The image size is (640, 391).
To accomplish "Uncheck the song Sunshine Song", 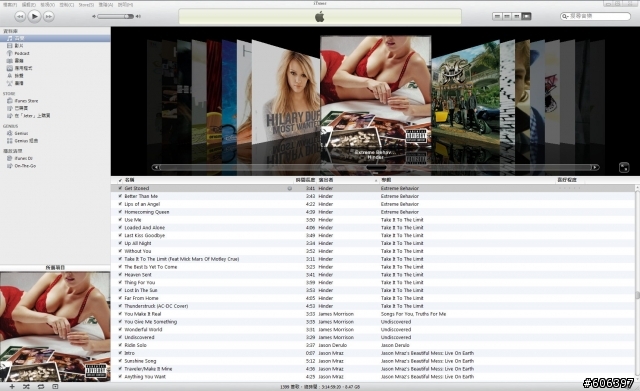I will (120, 361).
